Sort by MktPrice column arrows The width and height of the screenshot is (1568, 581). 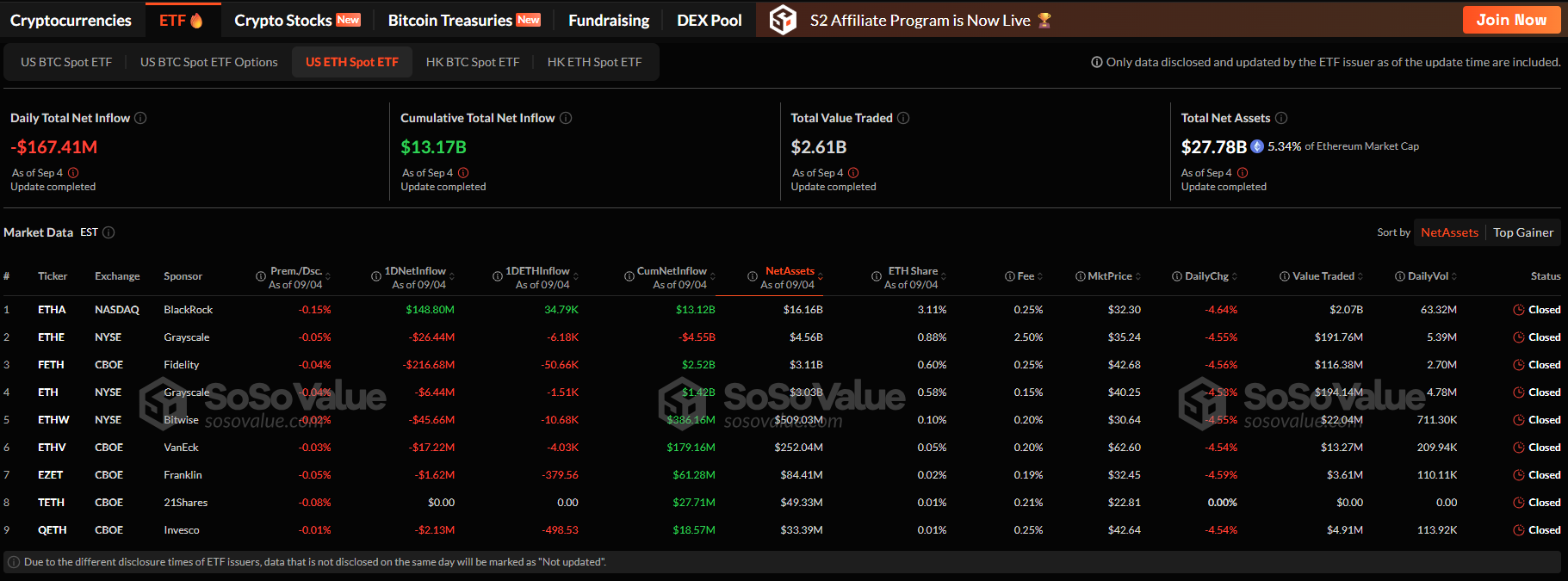coord(1138,276)
